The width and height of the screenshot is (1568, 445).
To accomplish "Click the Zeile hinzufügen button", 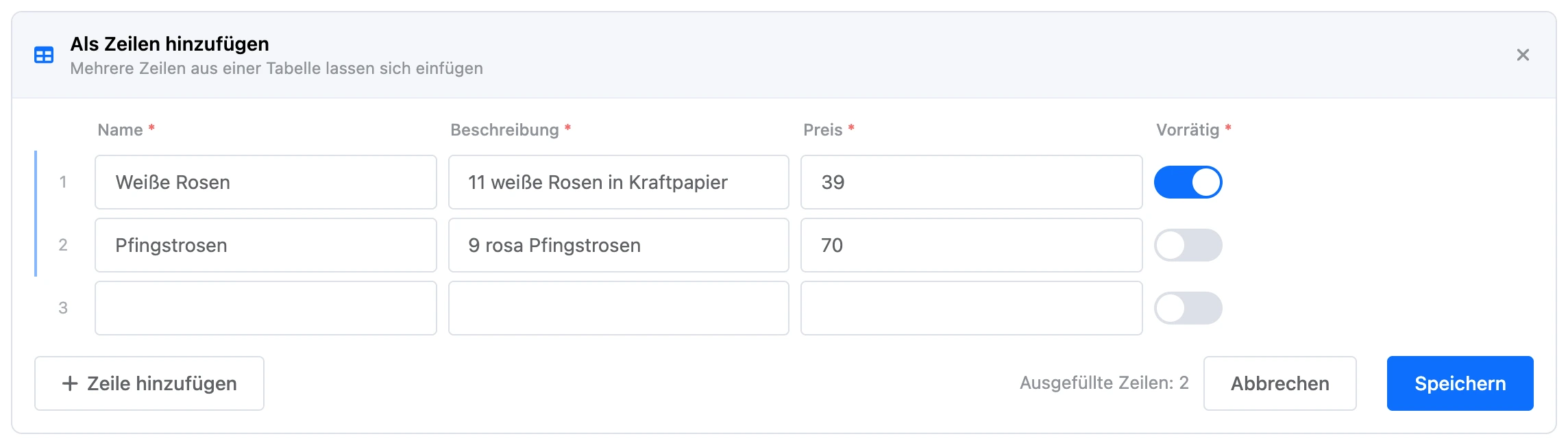I will coord(149,383).
